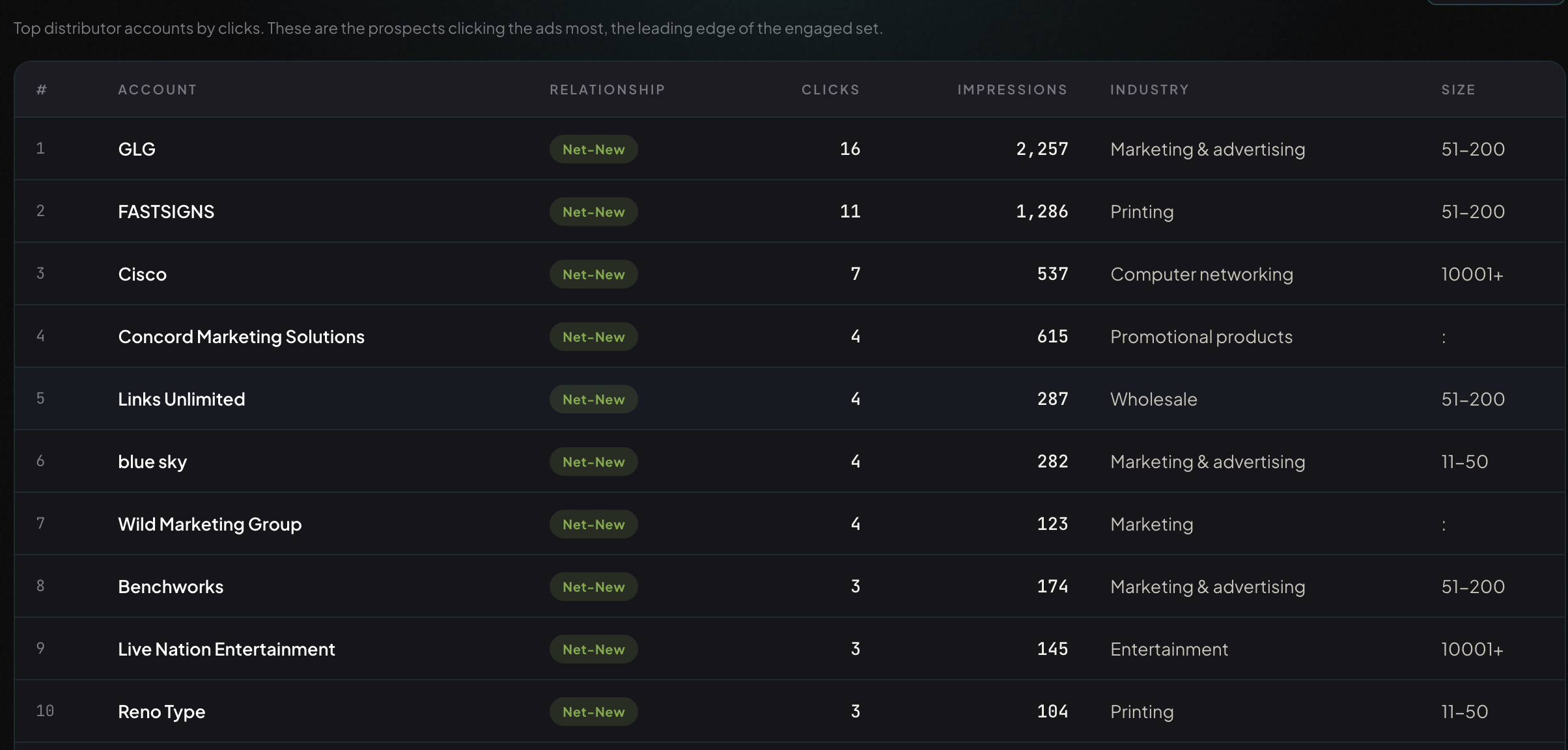The image size is (1568, 750).
Task: Click the SIZE column header
Action: (1458, 90)
